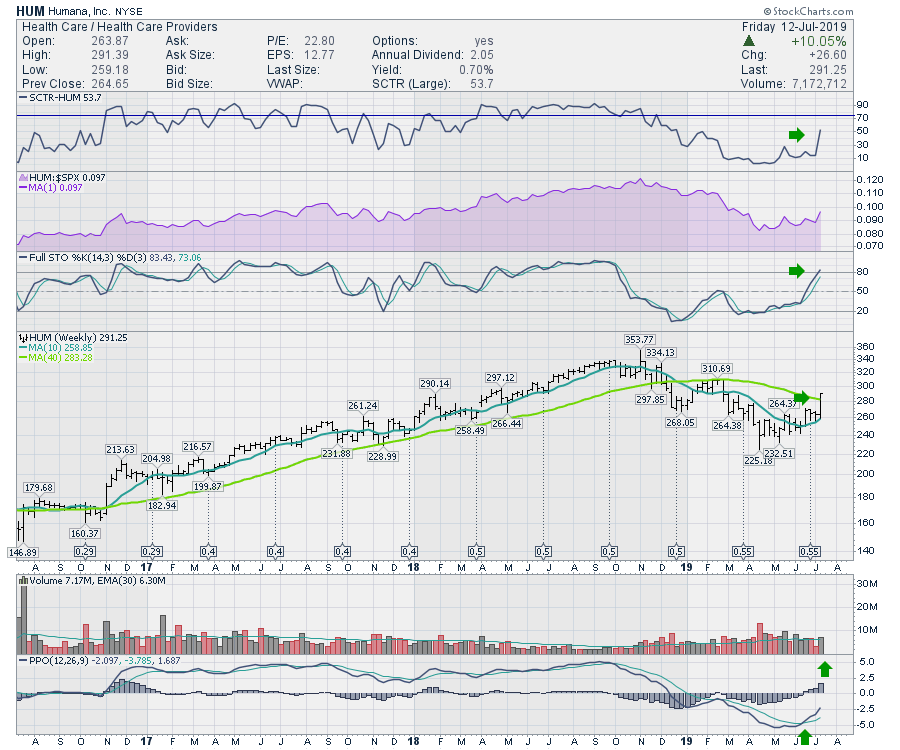Viewport: 900px width, 750px height.
Task: Click the P/E value 22.80
Action: coord(319,41)
